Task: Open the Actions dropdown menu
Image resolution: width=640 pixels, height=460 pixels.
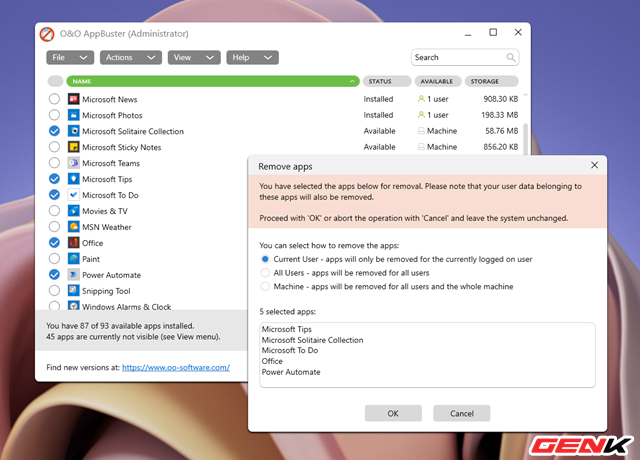Action: (x=131, y=58)
